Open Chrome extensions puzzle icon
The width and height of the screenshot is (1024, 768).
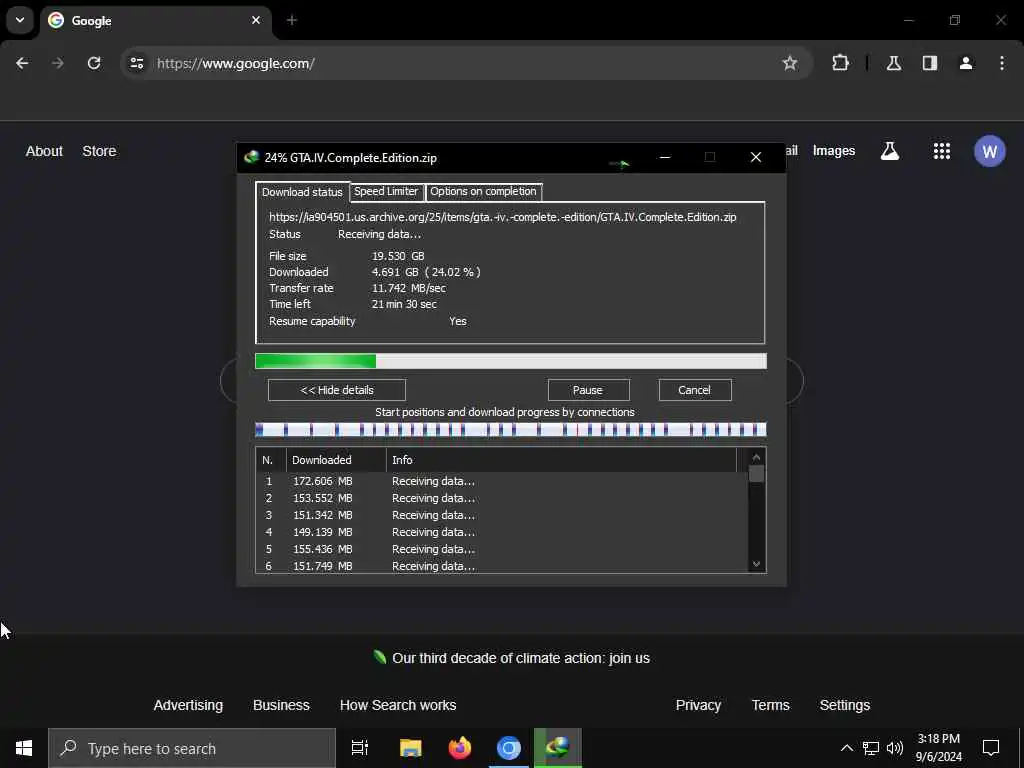pos(840,63)
